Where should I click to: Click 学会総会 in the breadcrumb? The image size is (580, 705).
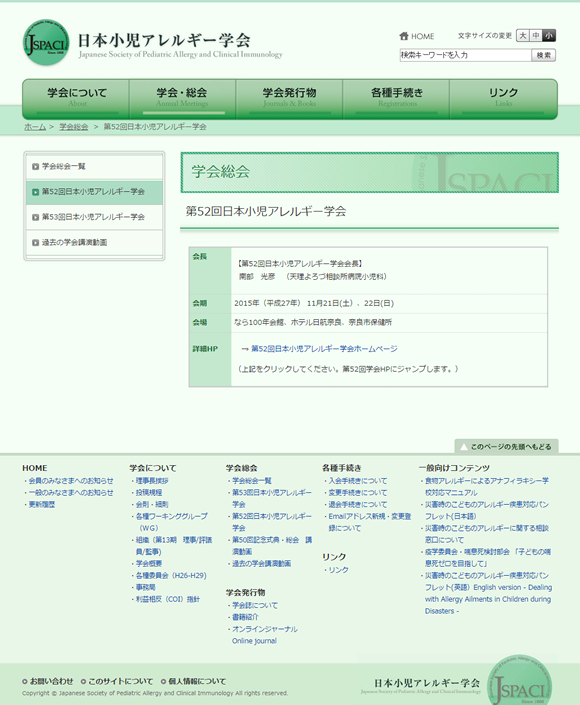click(x=74, y=127)
